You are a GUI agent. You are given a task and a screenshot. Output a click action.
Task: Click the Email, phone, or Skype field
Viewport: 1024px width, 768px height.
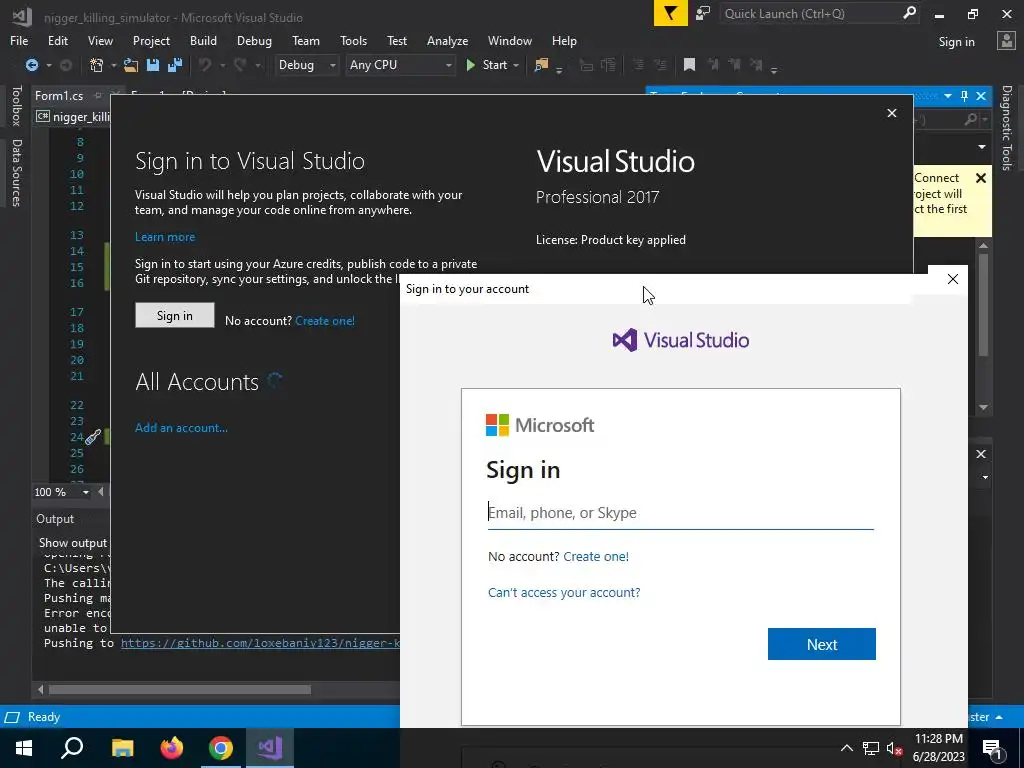(x=680, y=513)
